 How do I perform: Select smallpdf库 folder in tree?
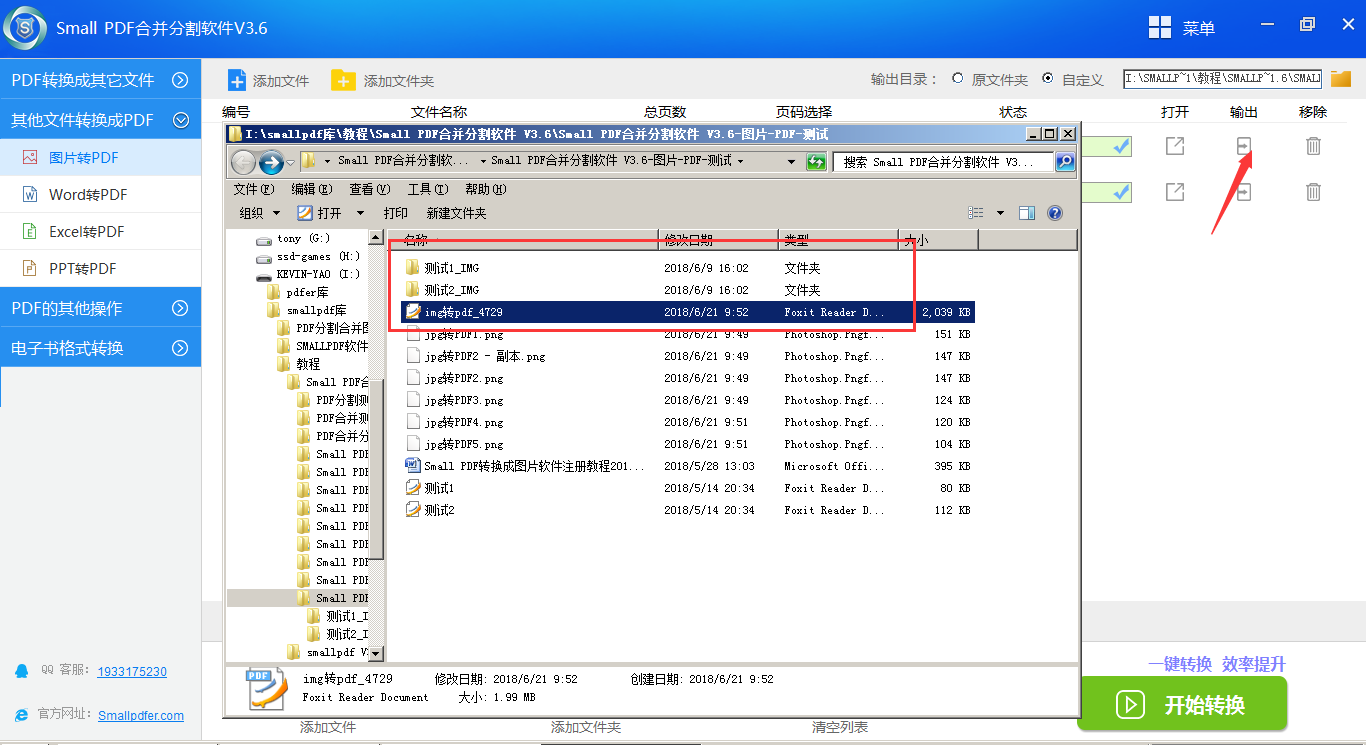point(307,310)
